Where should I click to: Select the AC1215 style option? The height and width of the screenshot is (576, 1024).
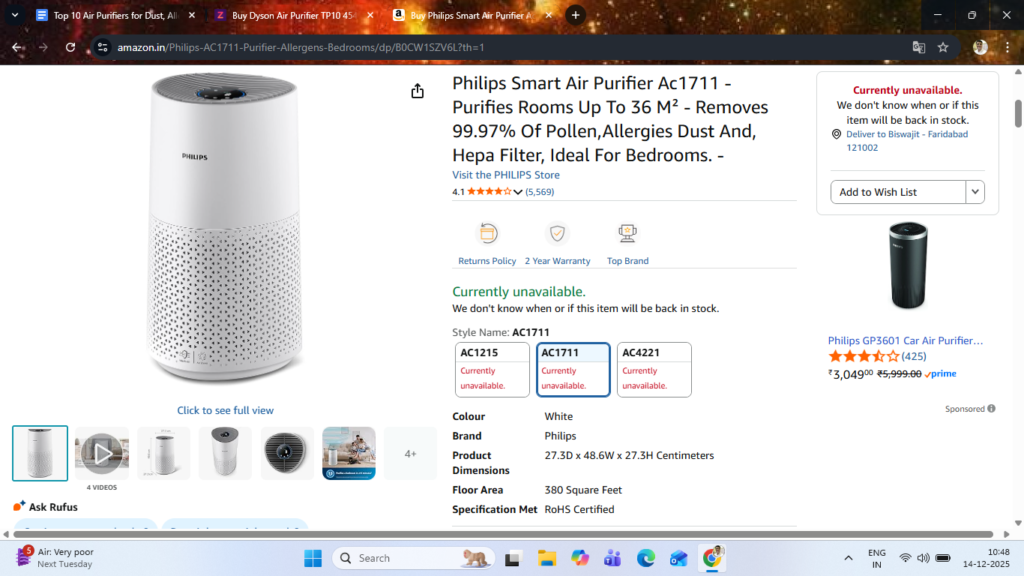pyautogui.click(x=492, y=369)
